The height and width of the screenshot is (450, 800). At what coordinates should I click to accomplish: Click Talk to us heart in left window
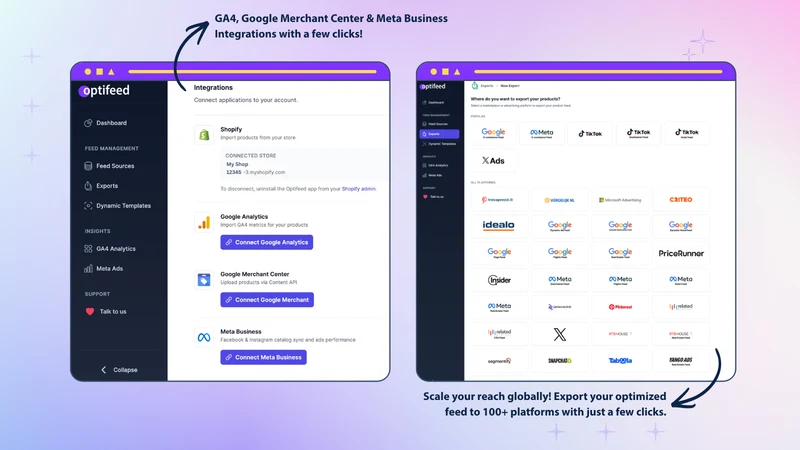tap(90, 311)
